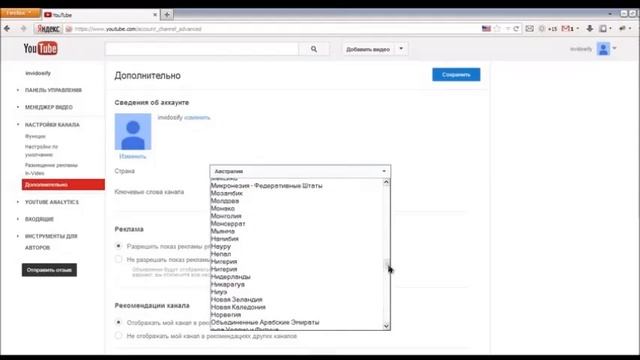Viewport: 640px width, 360px height.
Task: Click the Добавить видео button
Action: pos(368,49)
